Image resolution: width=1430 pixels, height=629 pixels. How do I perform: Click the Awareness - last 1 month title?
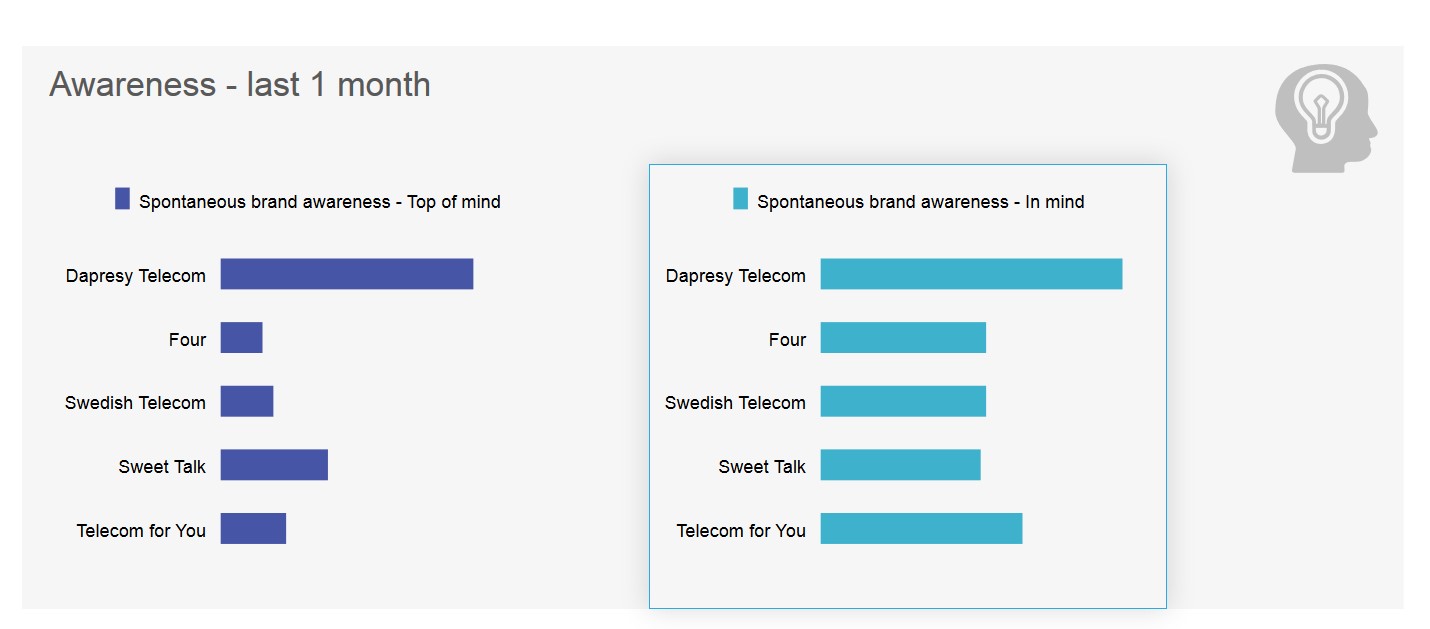(240, 85)
